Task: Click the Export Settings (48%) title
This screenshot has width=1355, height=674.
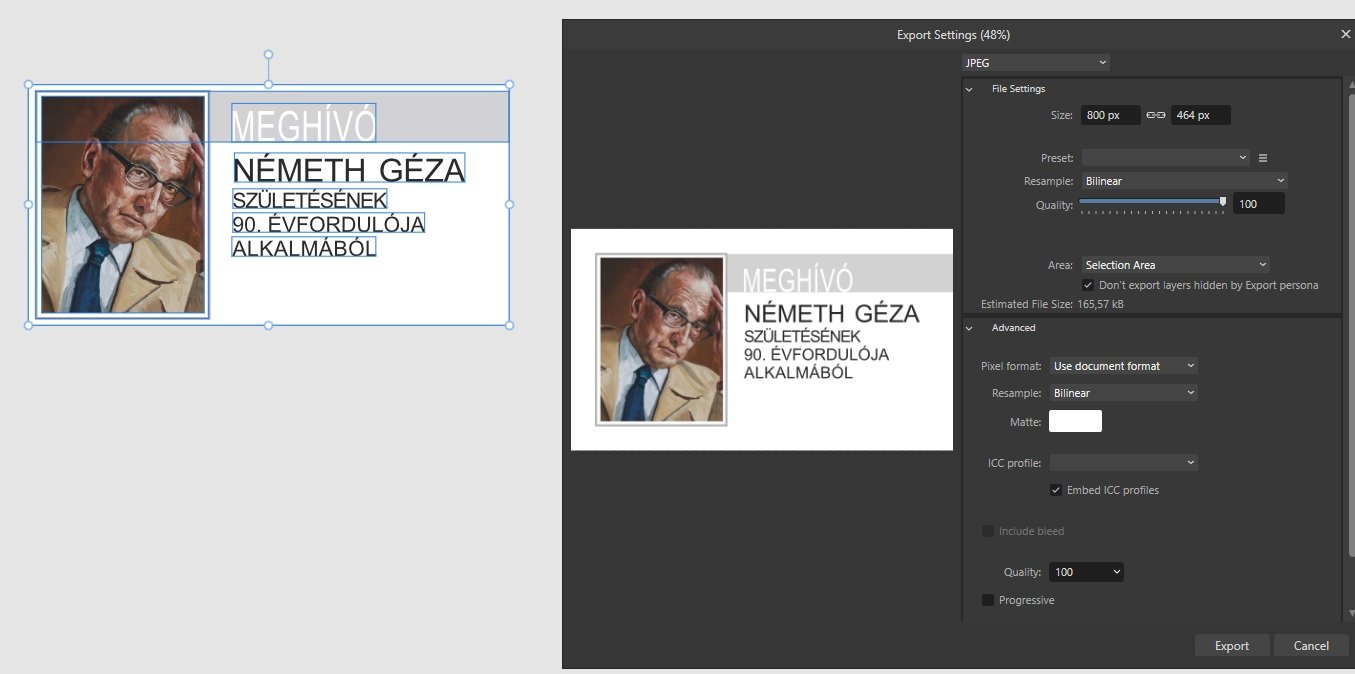Action: click(953, 35)
